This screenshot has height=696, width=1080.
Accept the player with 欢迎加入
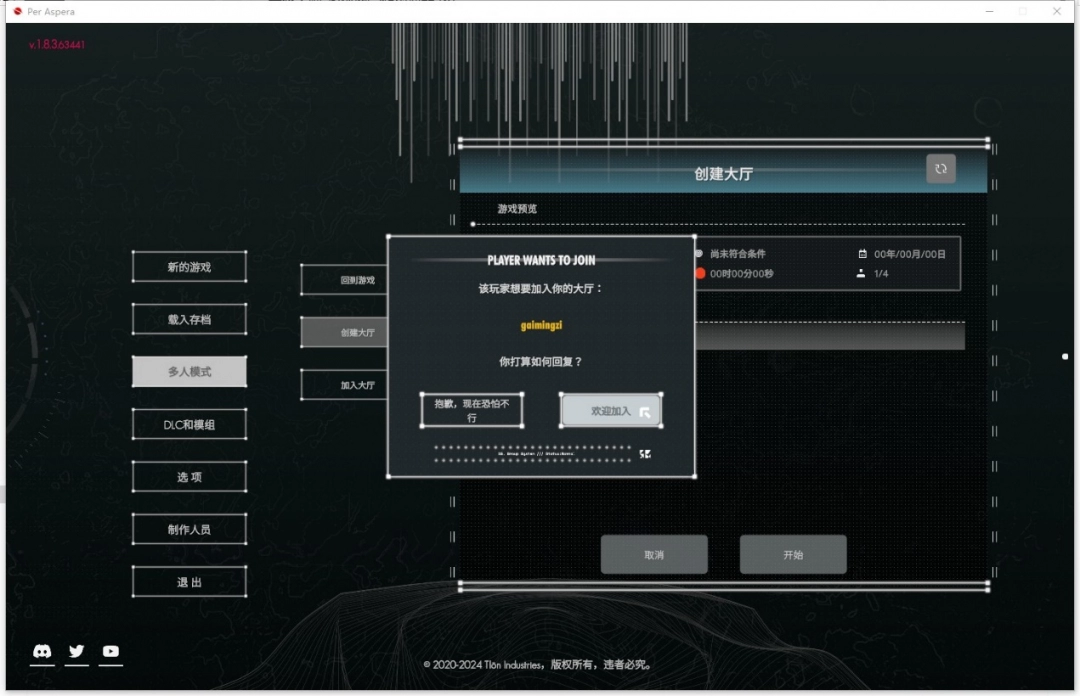tap(610, 411)
